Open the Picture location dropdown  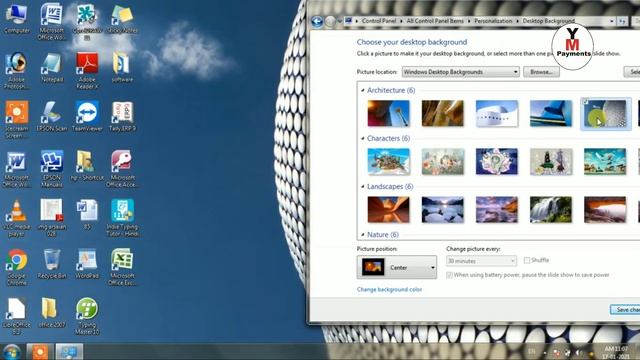(460, 72)
